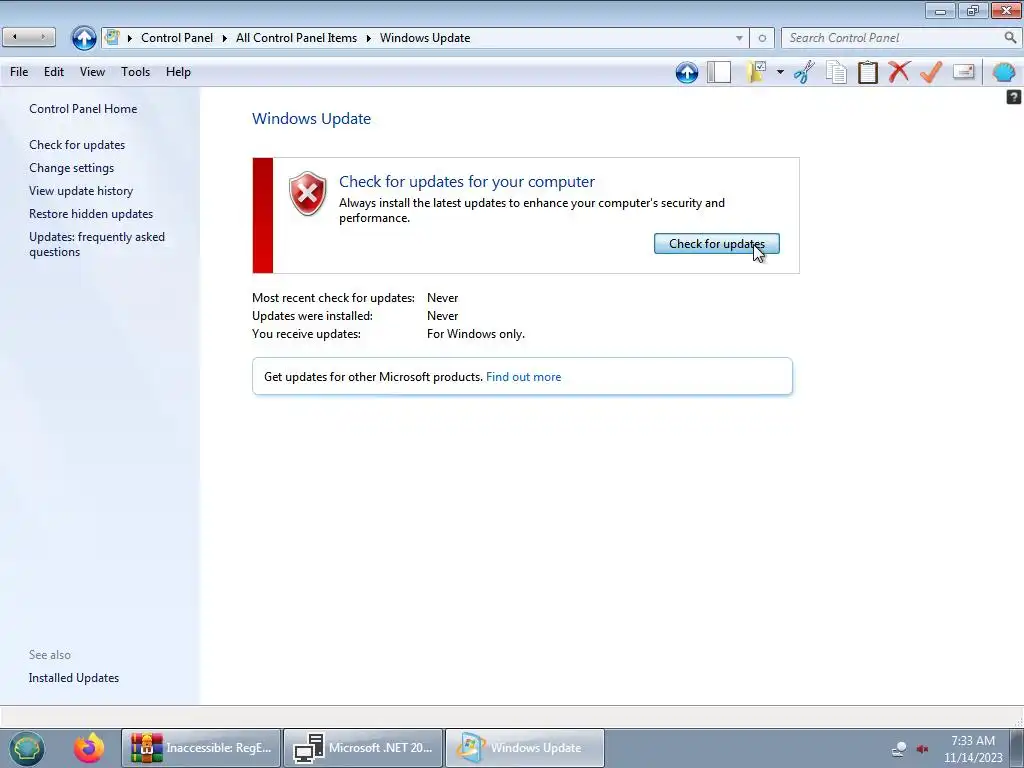Click the 'See also' label
Screen dimensions: 1024x768
click(50, 655)
